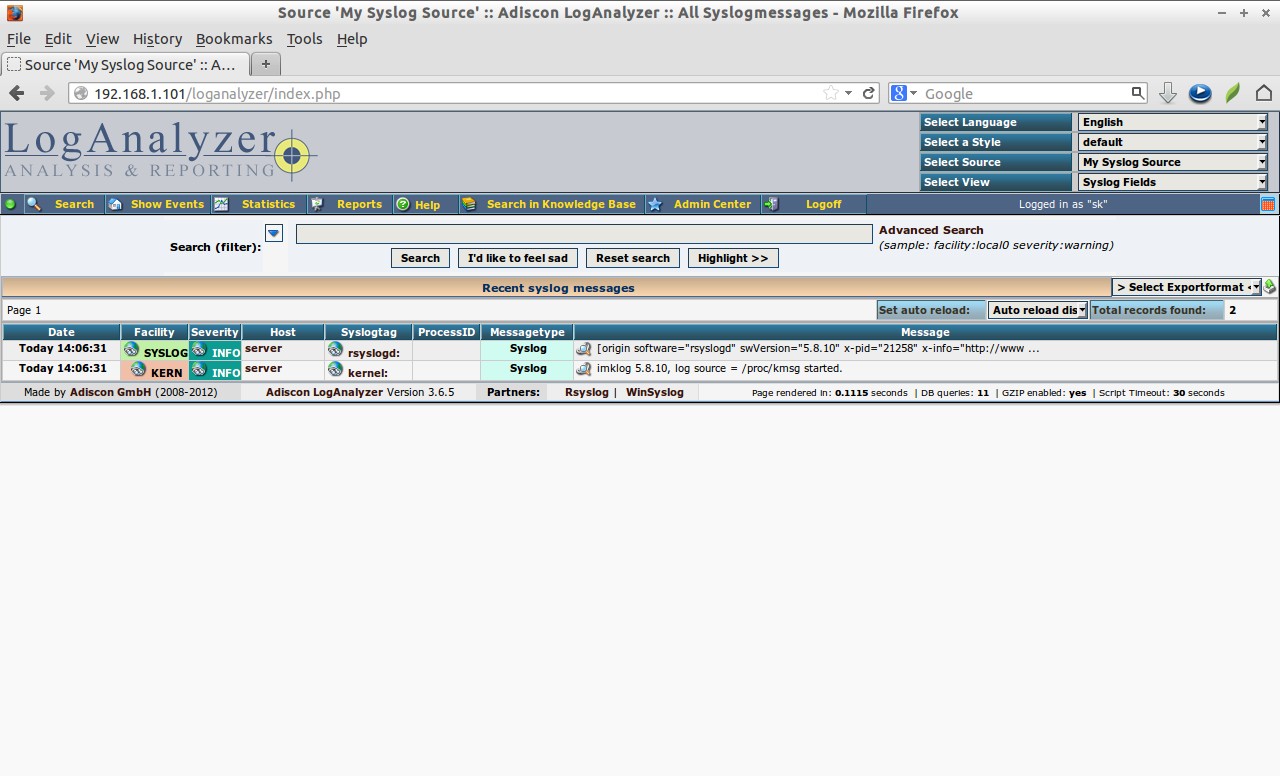Click the Adiscon GmbH footer link
Screen dimensions: 1280x776
click(x=110, y=393)
